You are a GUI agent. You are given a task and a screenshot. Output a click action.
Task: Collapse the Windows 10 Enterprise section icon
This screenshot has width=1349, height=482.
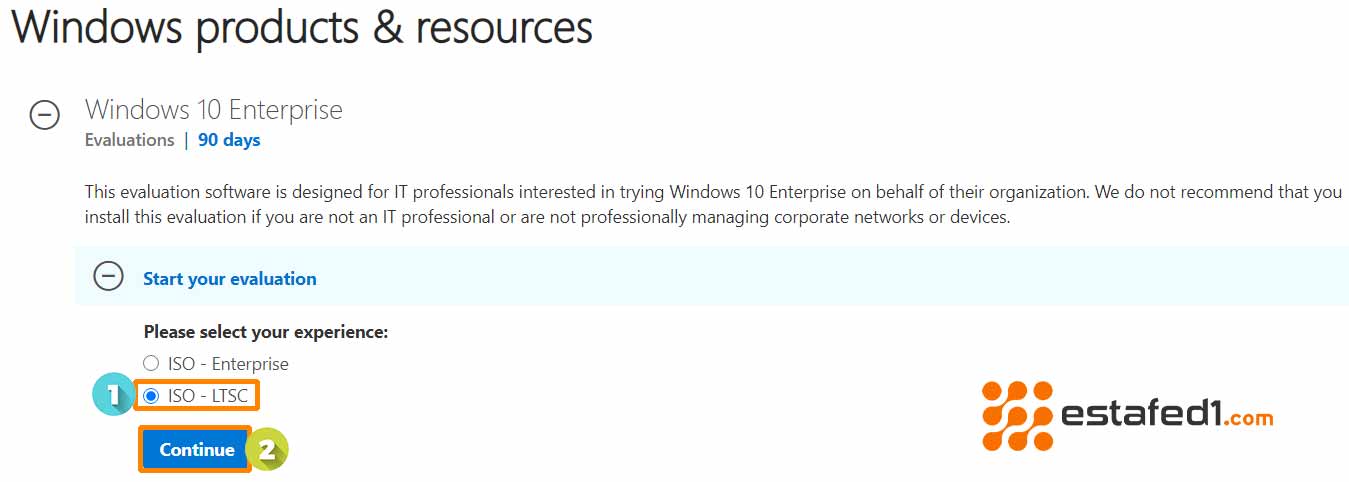[44, 116]
